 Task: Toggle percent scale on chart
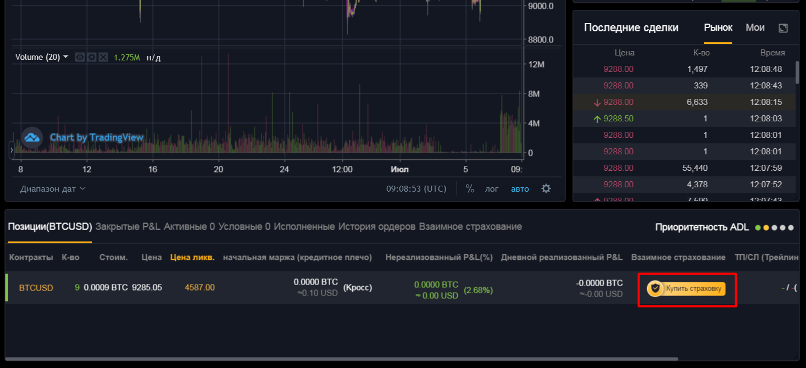click(470, 189)
